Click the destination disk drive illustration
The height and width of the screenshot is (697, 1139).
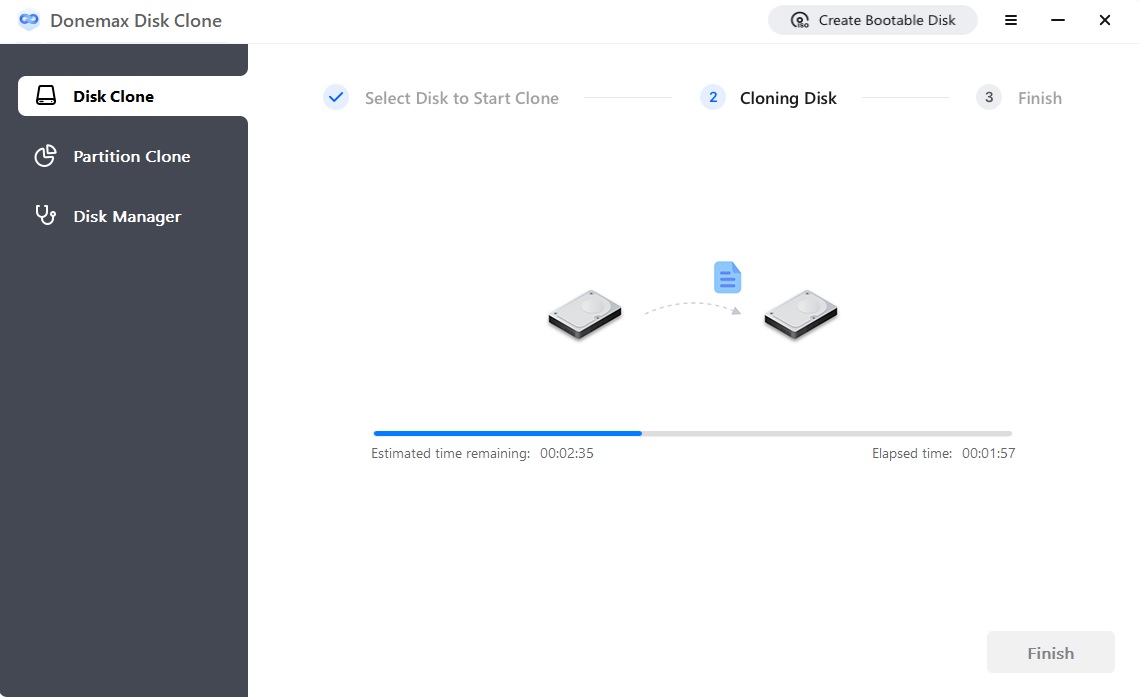(x=799, y=313)
